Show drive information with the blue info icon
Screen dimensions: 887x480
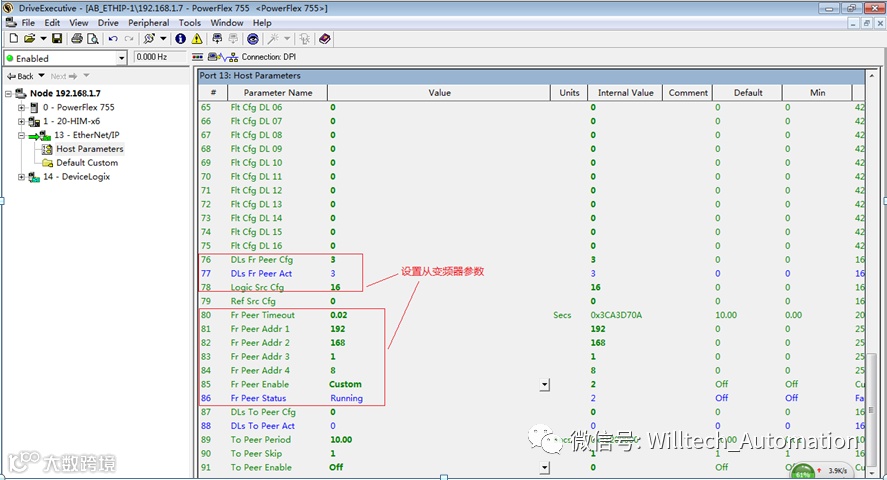pos(180,38)
